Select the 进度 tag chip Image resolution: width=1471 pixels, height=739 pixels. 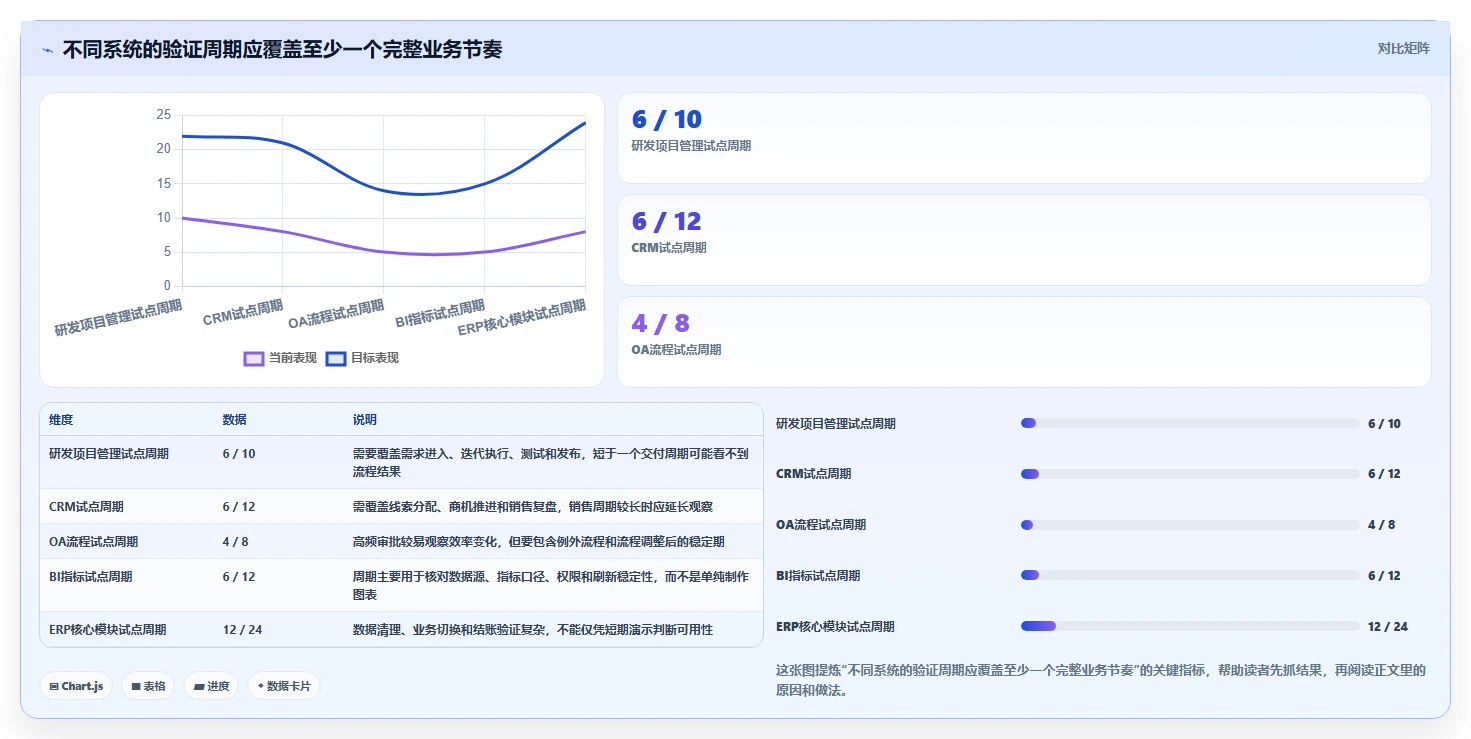[x=211, y=686]
